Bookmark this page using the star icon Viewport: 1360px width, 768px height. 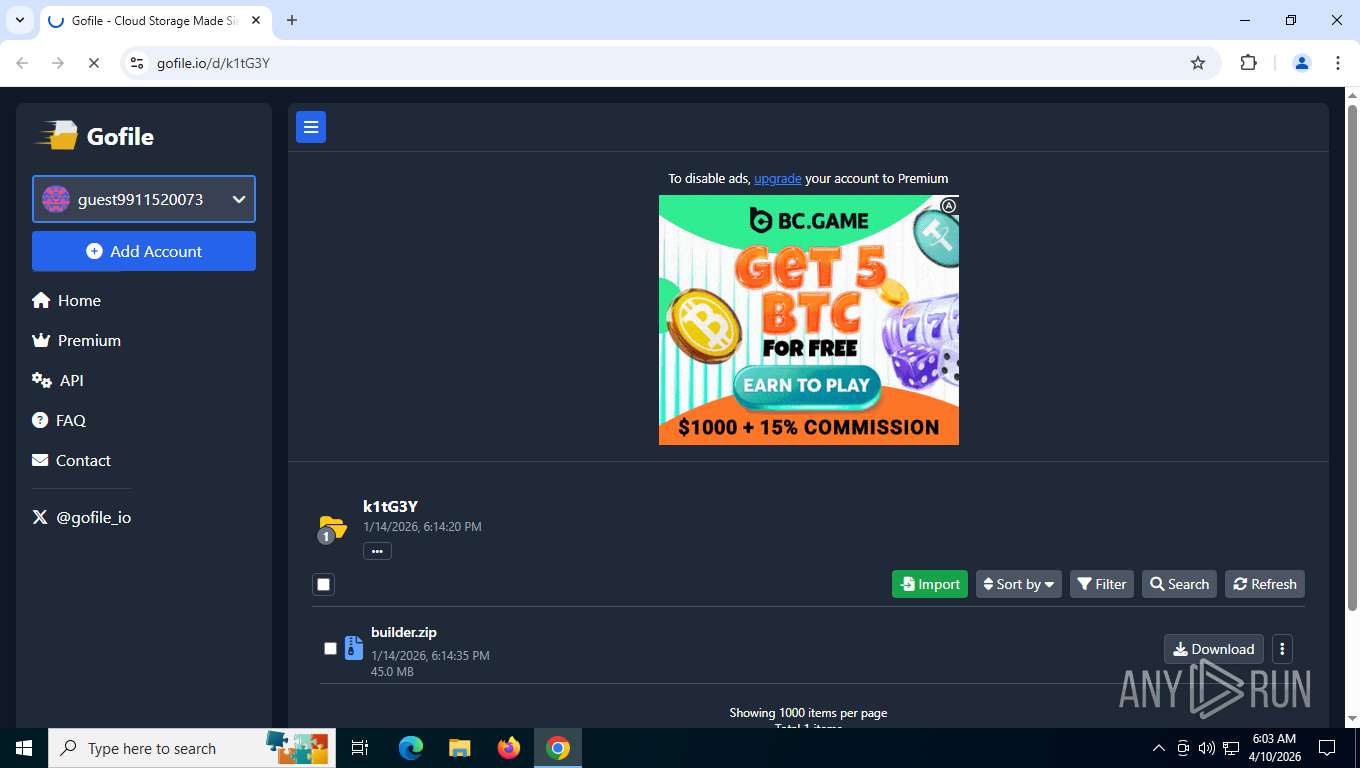point(1198,63)
